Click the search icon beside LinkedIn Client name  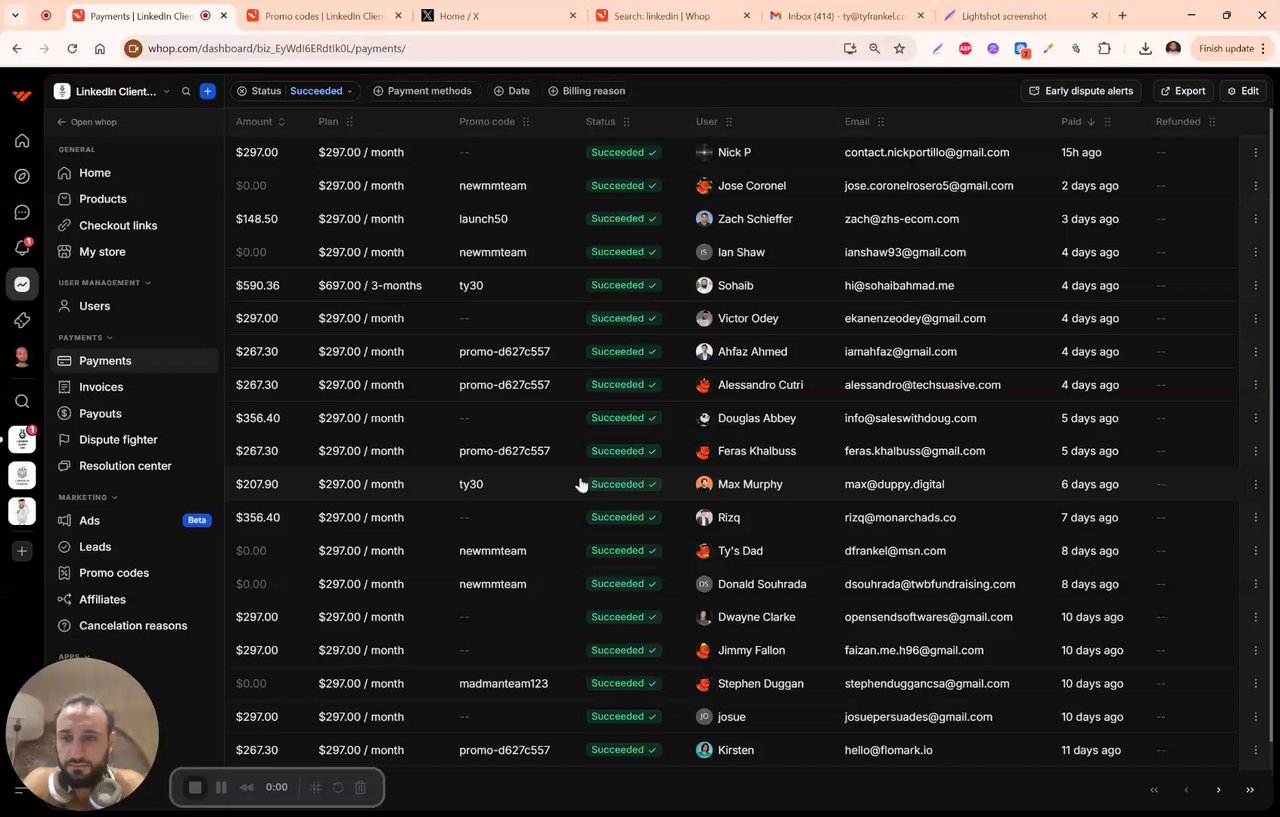point(186,91)
